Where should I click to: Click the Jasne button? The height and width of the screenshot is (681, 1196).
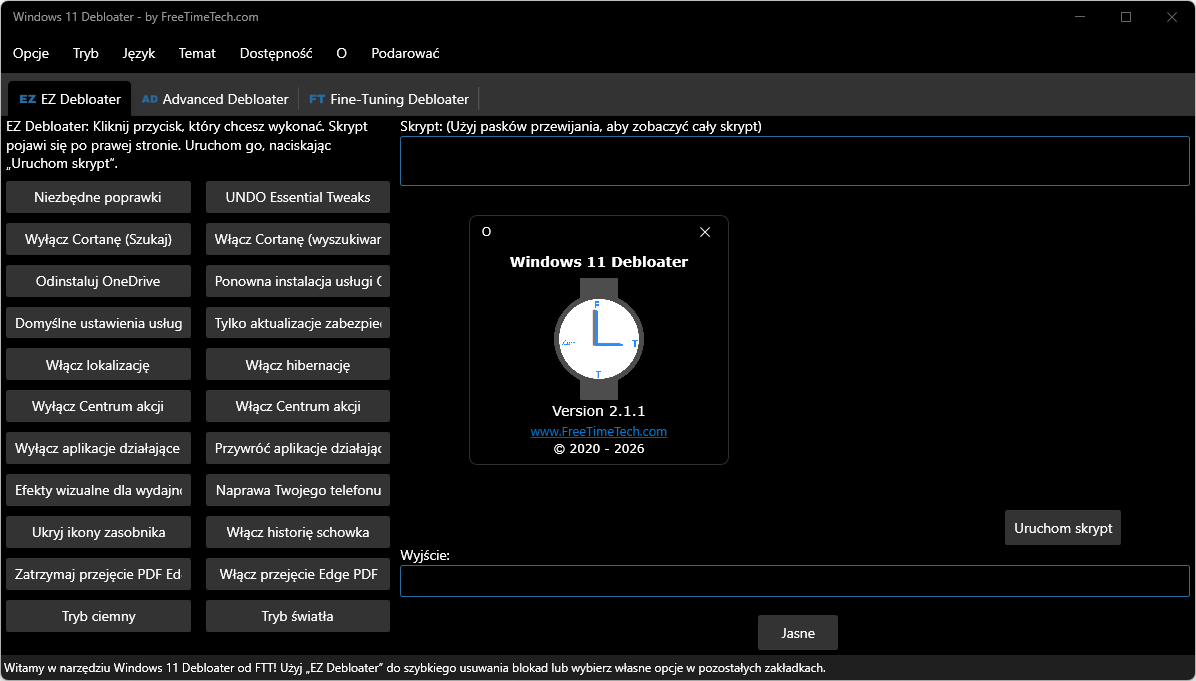tap(798, 633)
